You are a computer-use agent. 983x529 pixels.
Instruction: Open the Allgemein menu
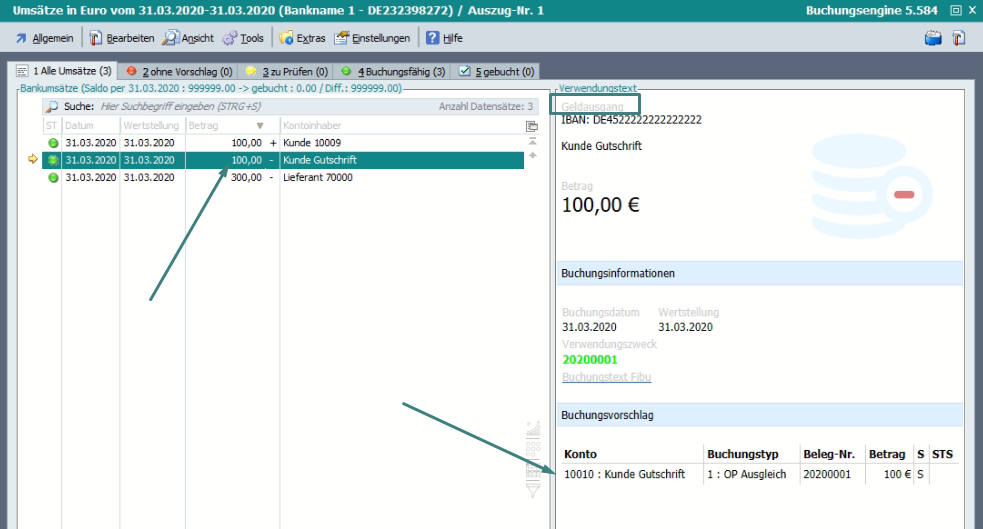click(44, 38)
